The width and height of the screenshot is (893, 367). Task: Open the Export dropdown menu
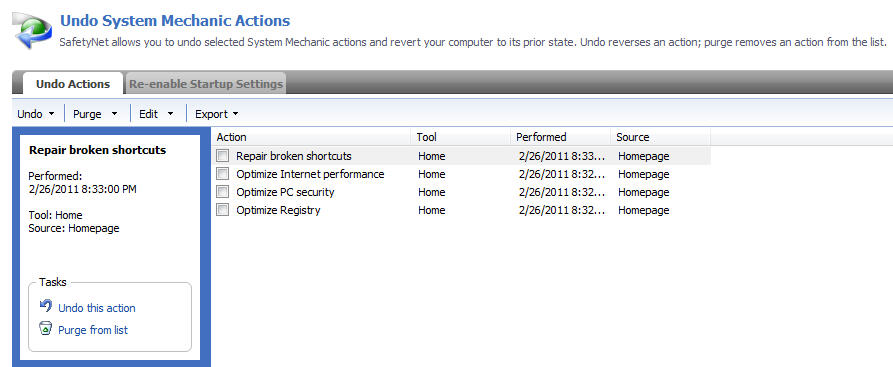click(x=216, y=114)
